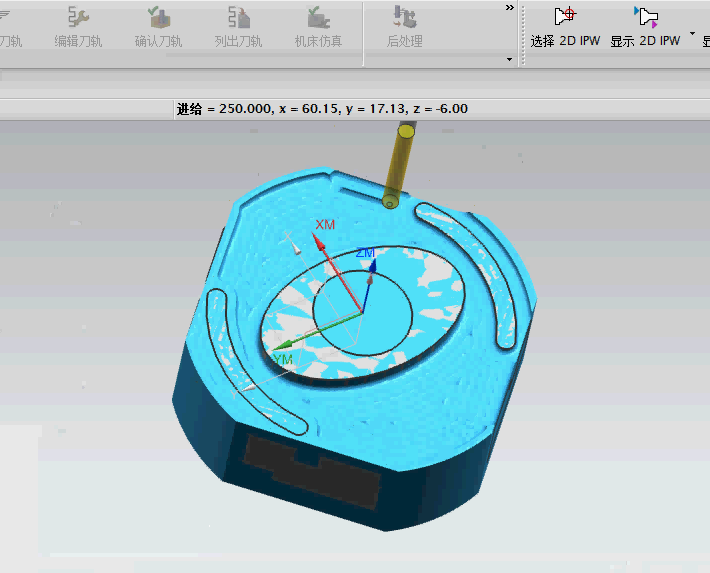Screen dimensions: 710x573
Task: Select the dark rectangular pocket on the front face
Action: [x=311, y=468]
